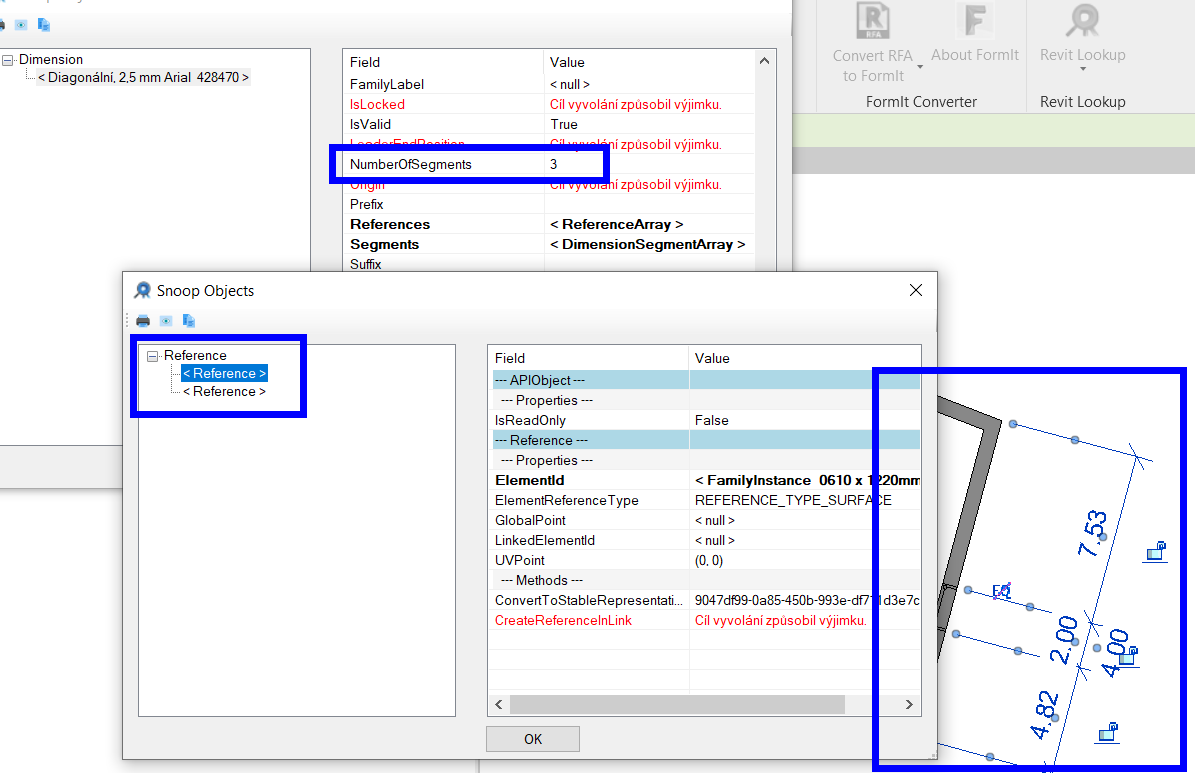The image size is (1195, 773).
Task: Toggle the padlock beside the 7.53 dimension
Action: point(1156,551)
